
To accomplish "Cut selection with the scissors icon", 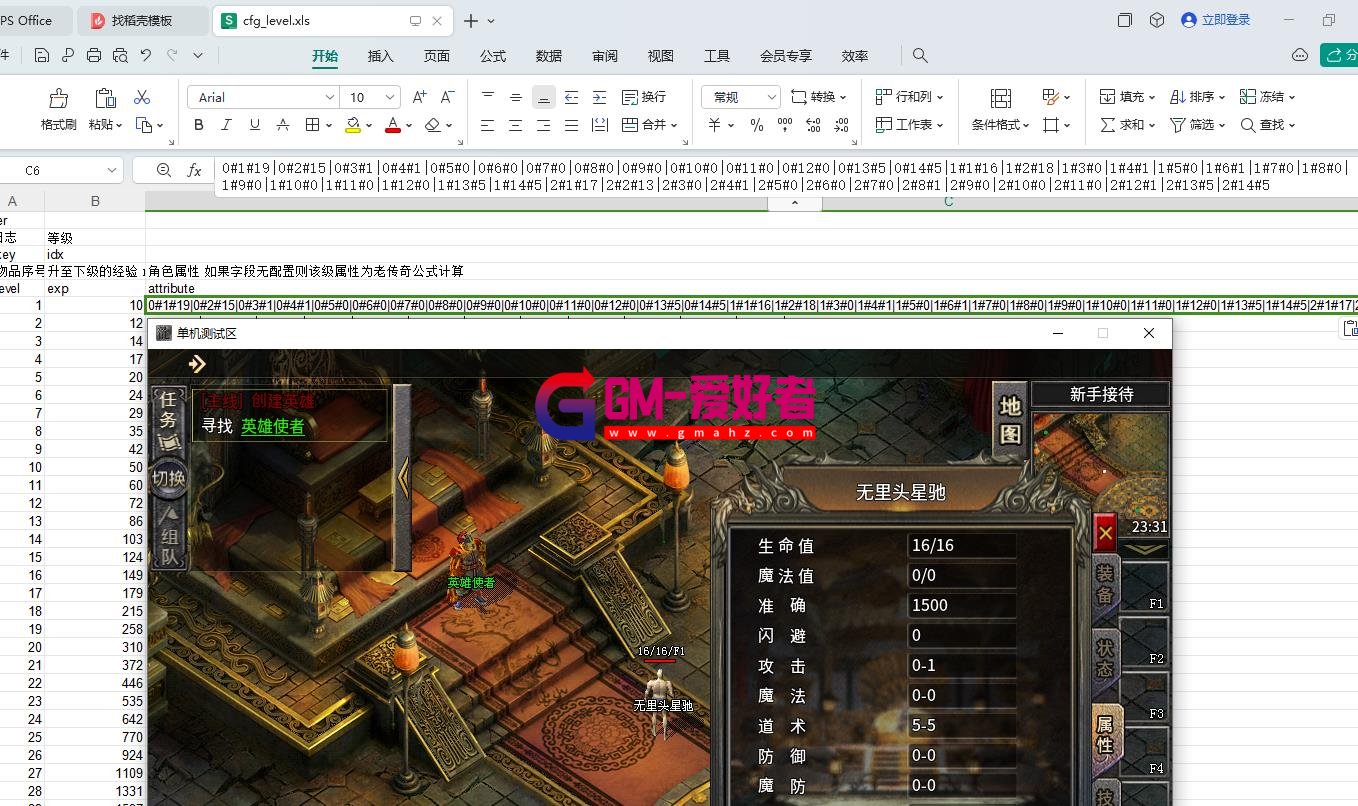I will tap(142, 97).
